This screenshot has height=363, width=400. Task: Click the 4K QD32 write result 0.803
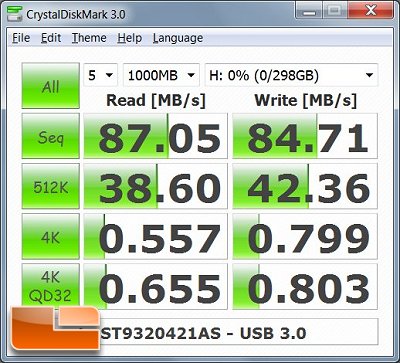pos(305,287)
